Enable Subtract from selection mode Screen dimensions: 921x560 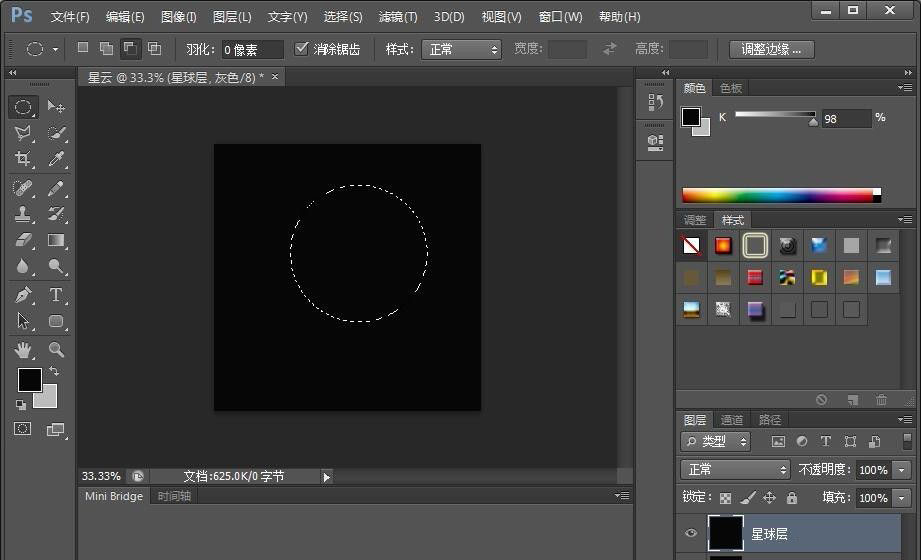click(x=130, y=48)
